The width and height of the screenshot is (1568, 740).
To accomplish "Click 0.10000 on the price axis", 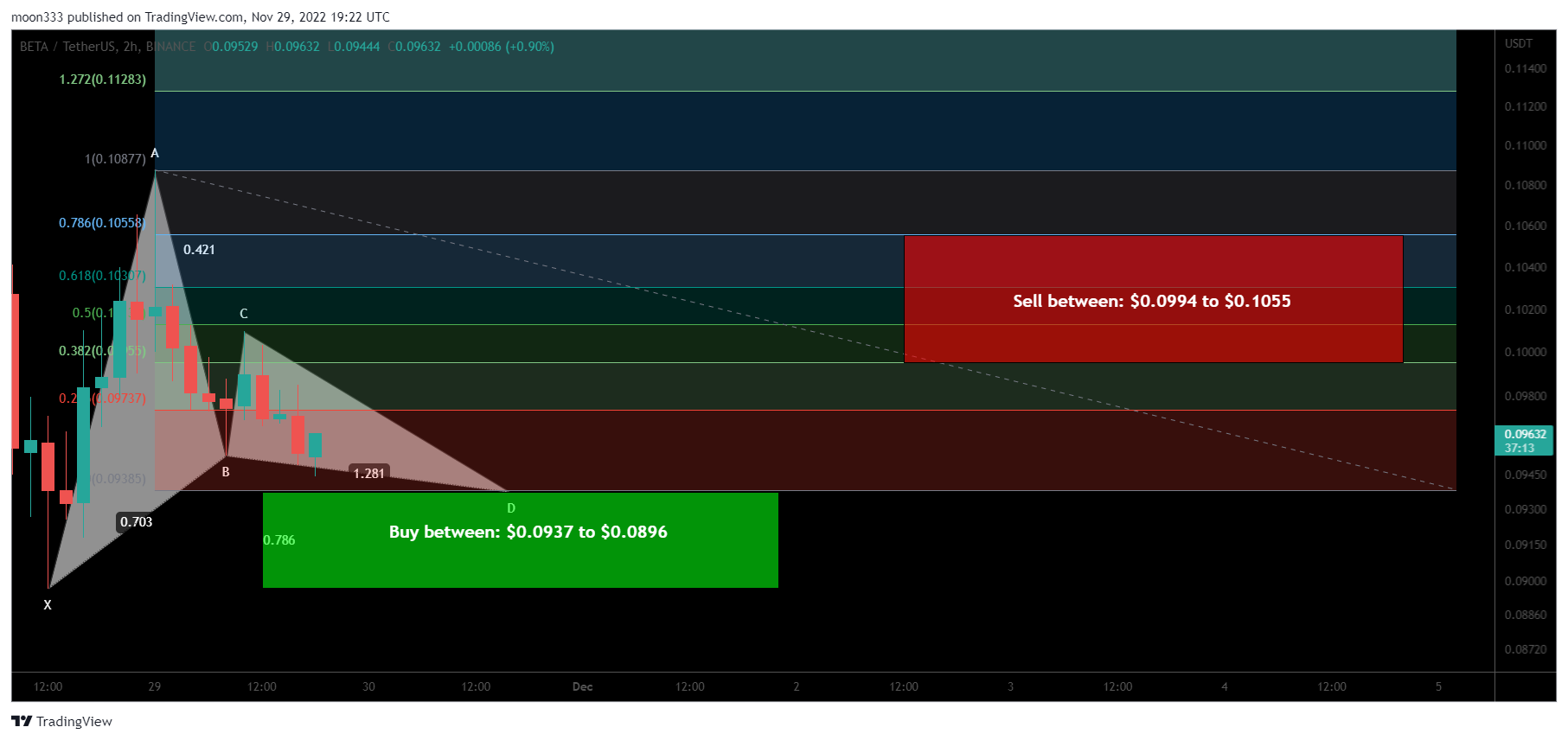I will [x=1526, y=352].
